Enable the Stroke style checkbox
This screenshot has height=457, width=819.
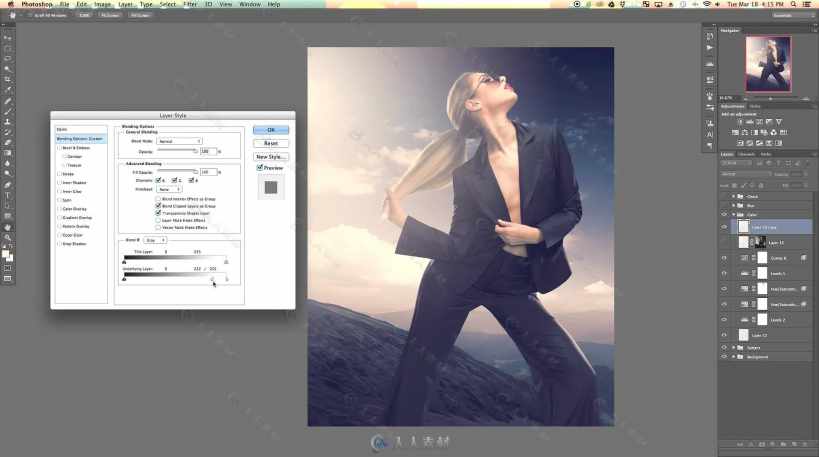tap(59, 174)
